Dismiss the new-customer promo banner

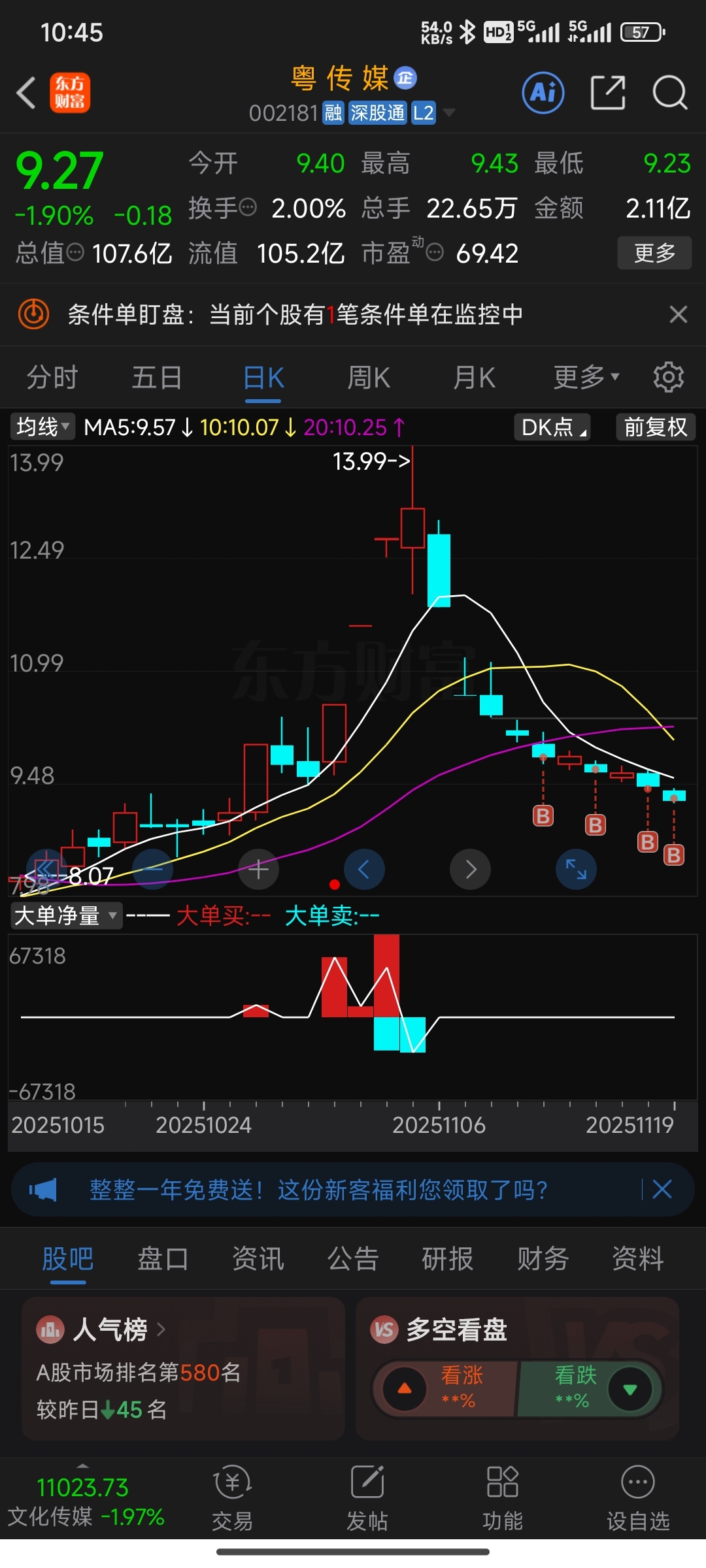pos(662,1189)
